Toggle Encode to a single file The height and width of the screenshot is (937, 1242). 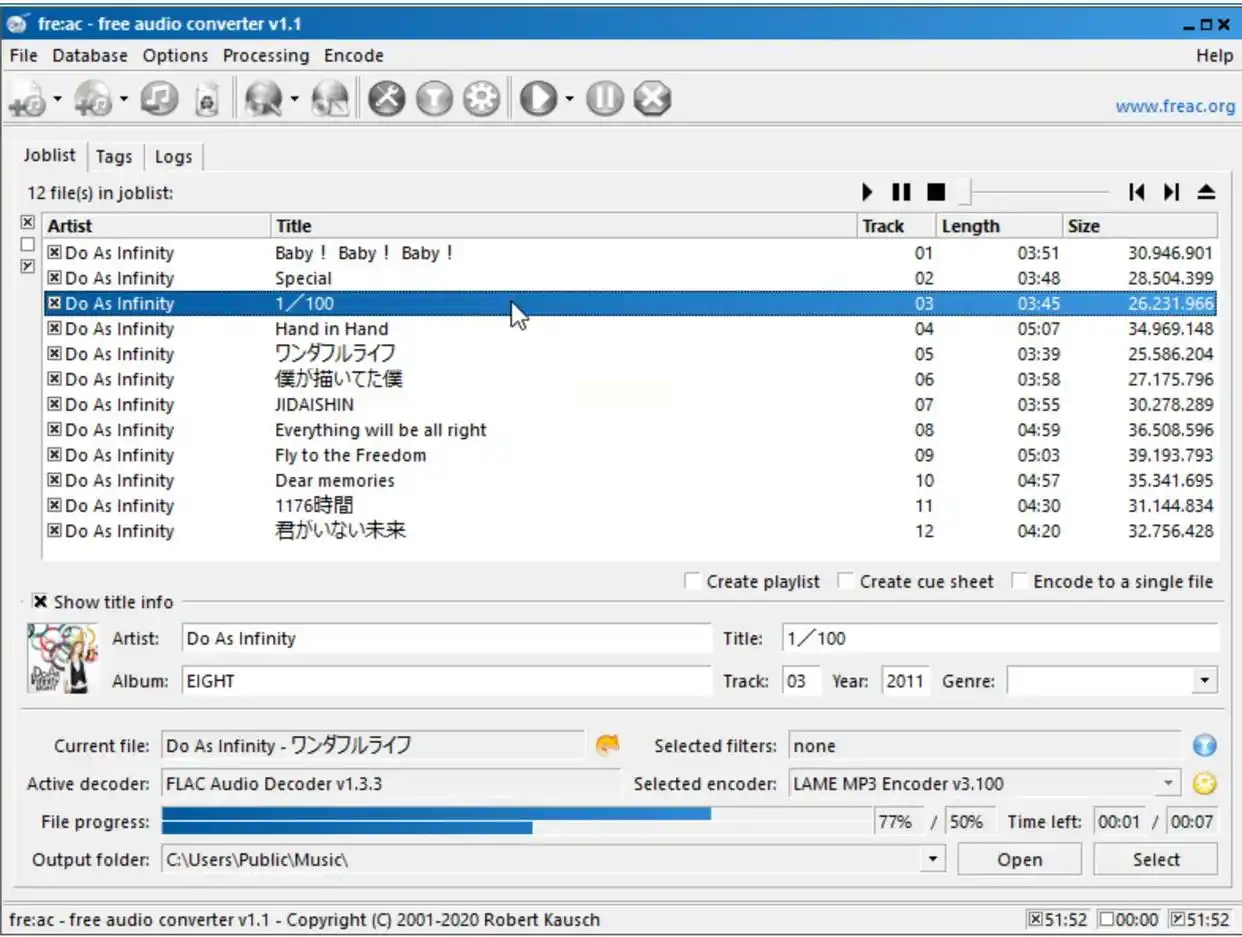pos(1019,581)
